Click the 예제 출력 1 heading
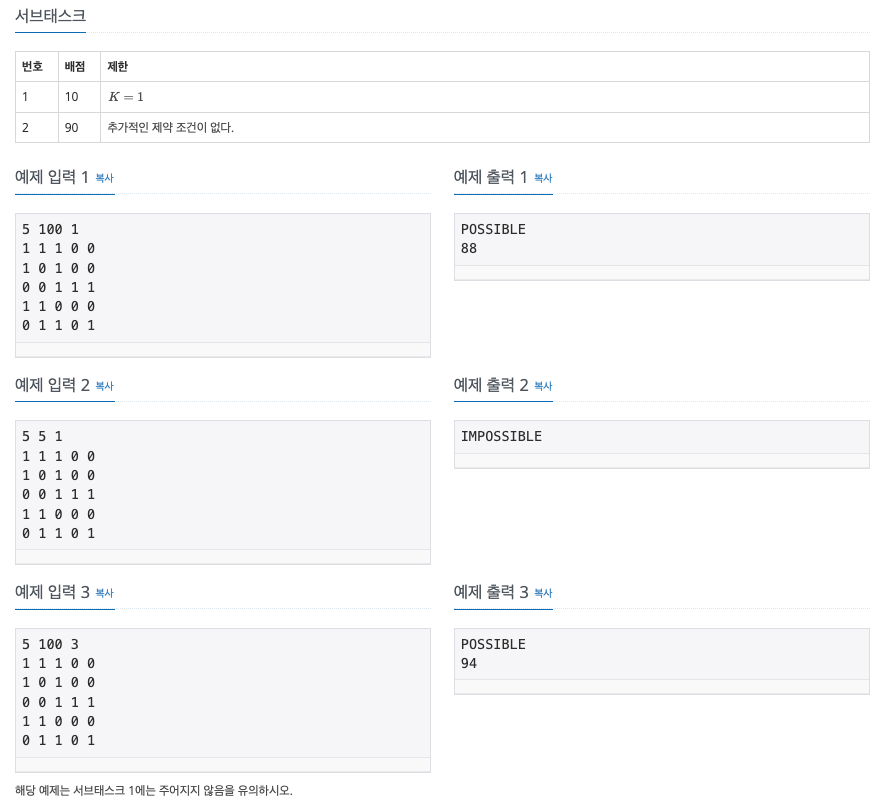Screen dimensions: 894x806 coord(490,177)
